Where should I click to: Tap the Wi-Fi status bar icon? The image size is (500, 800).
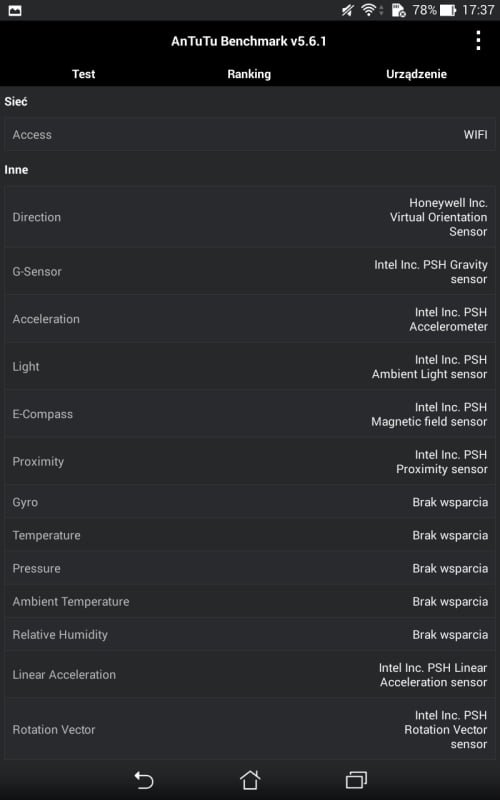pyautogui.click(x=369, y=10)
